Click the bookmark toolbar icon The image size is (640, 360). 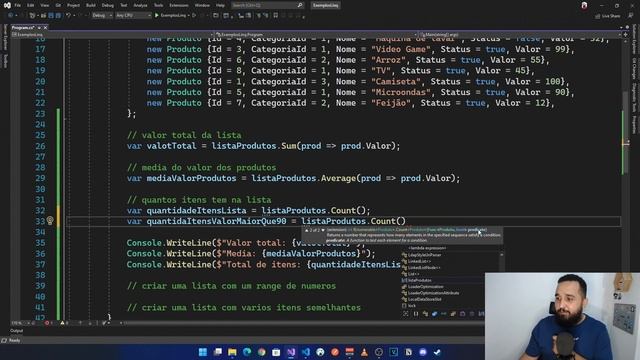tap(276, 16)
